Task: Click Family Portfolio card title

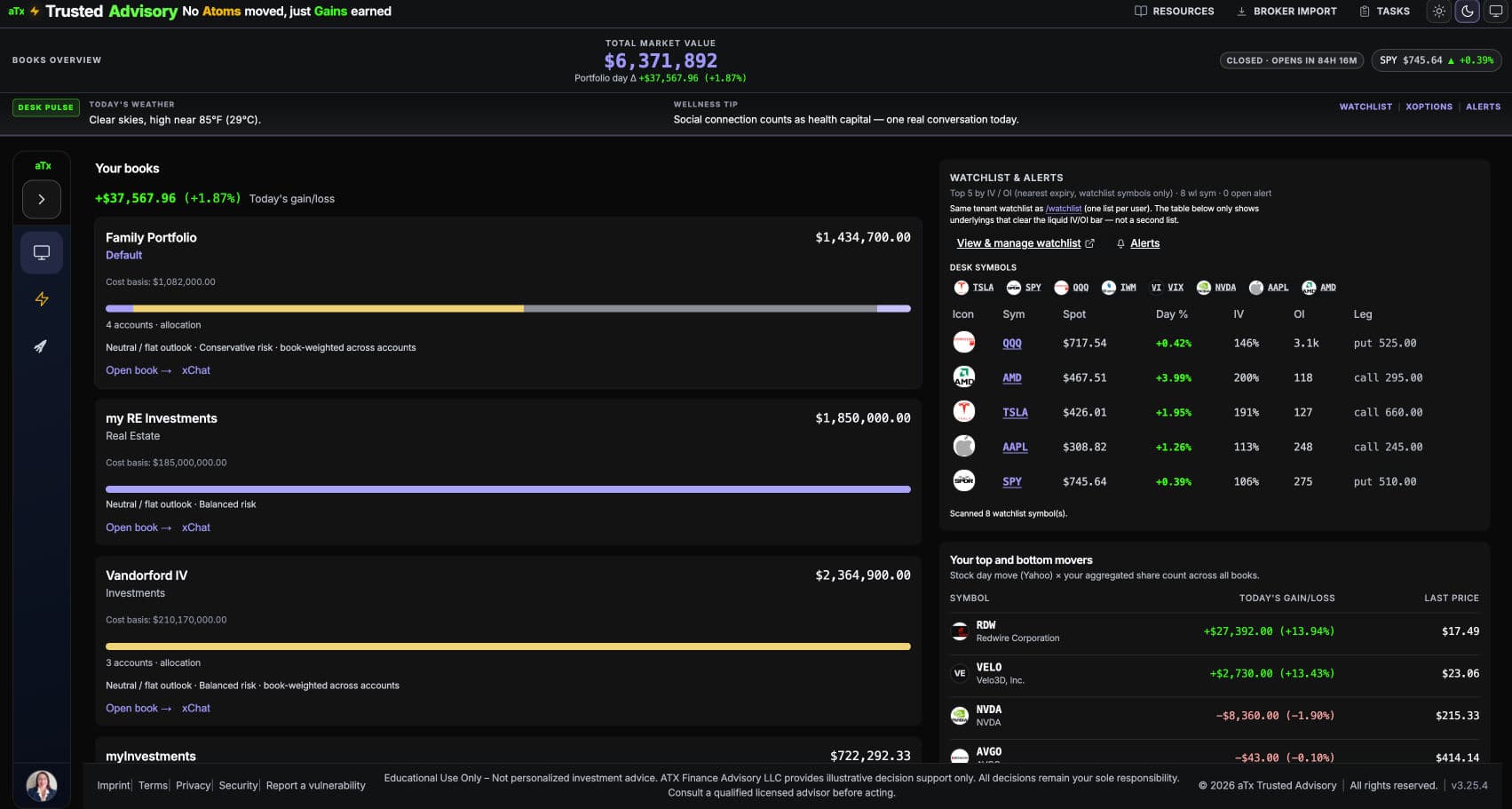Action: [151, 238]
